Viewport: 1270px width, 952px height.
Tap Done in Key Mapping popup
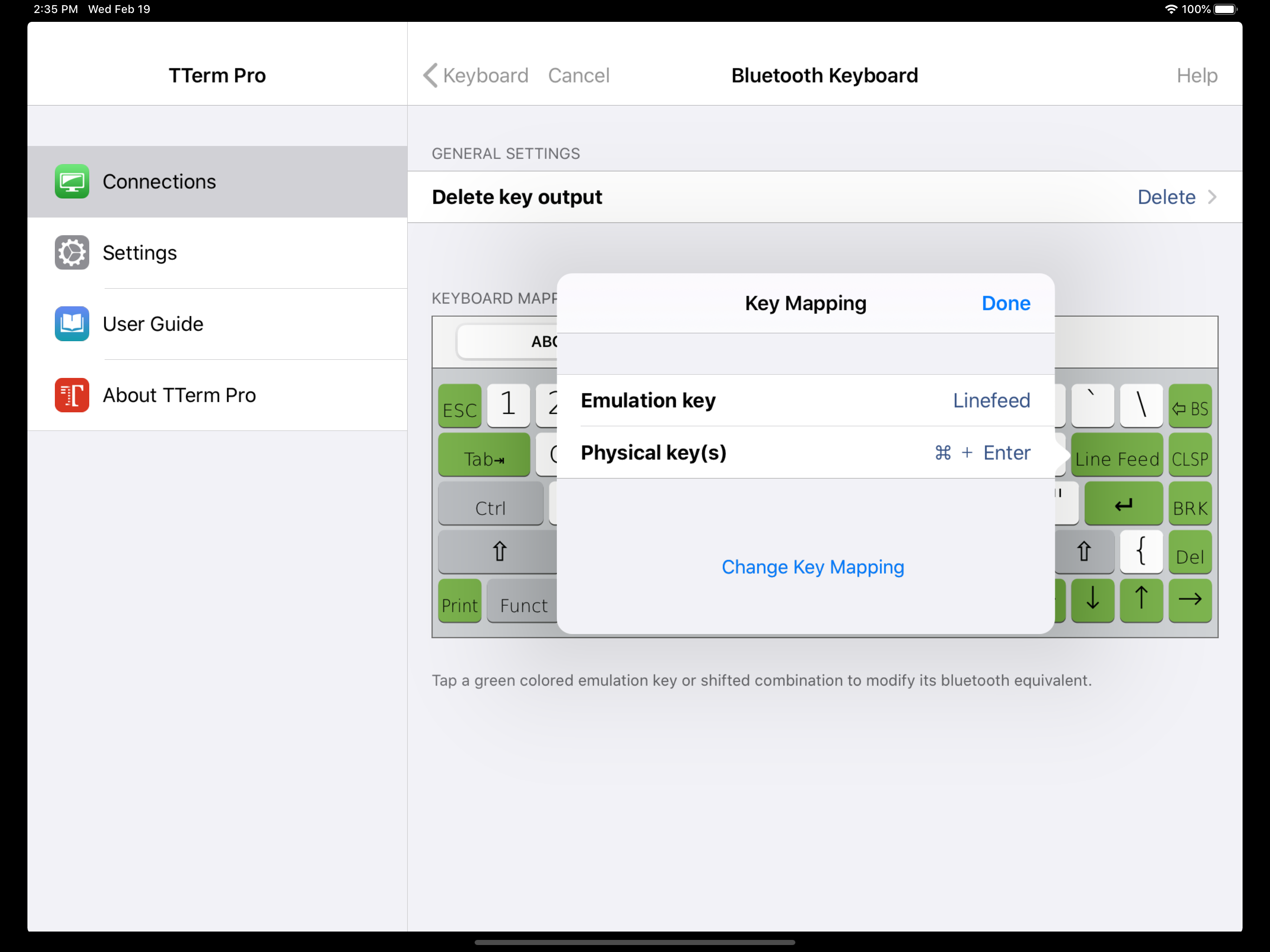tap(1005, 303)
